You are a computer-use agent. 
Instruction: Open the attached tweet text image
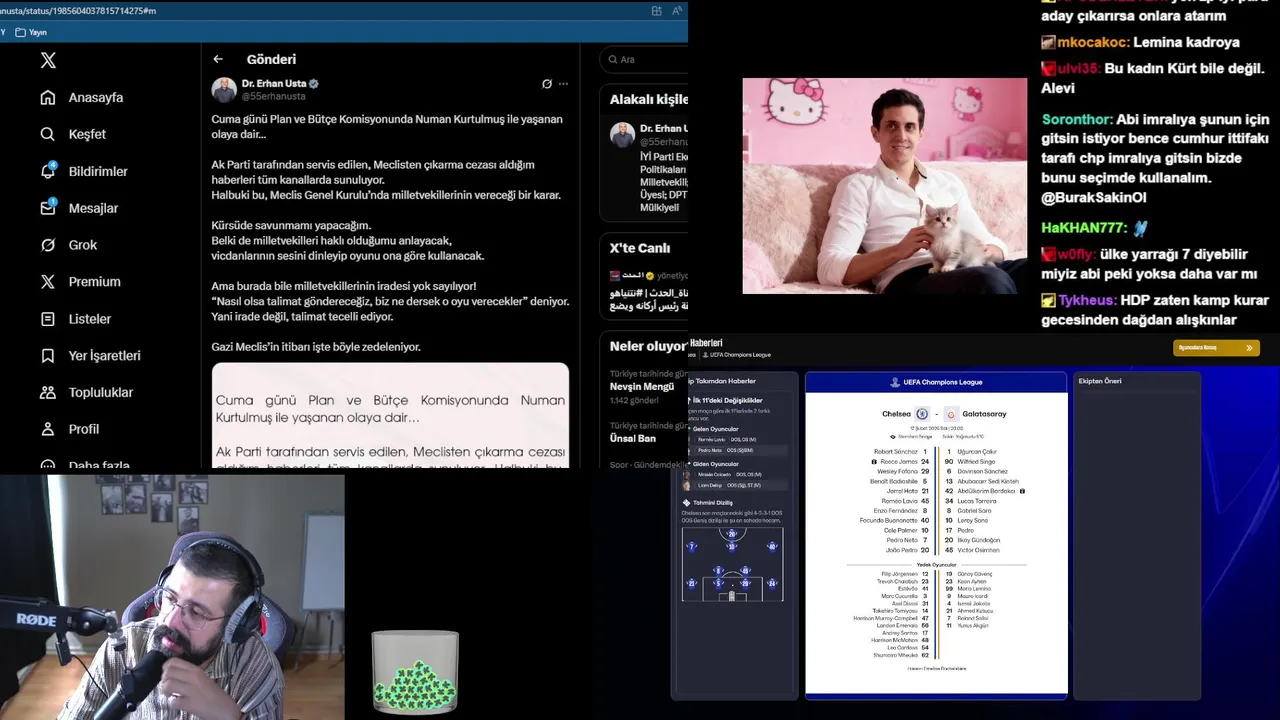coord(390,415)
